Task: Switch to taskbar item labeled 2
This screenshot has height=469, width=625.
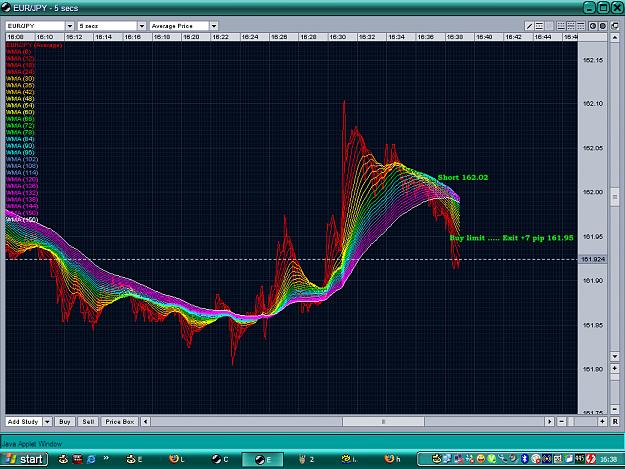Action: [307, 459]
